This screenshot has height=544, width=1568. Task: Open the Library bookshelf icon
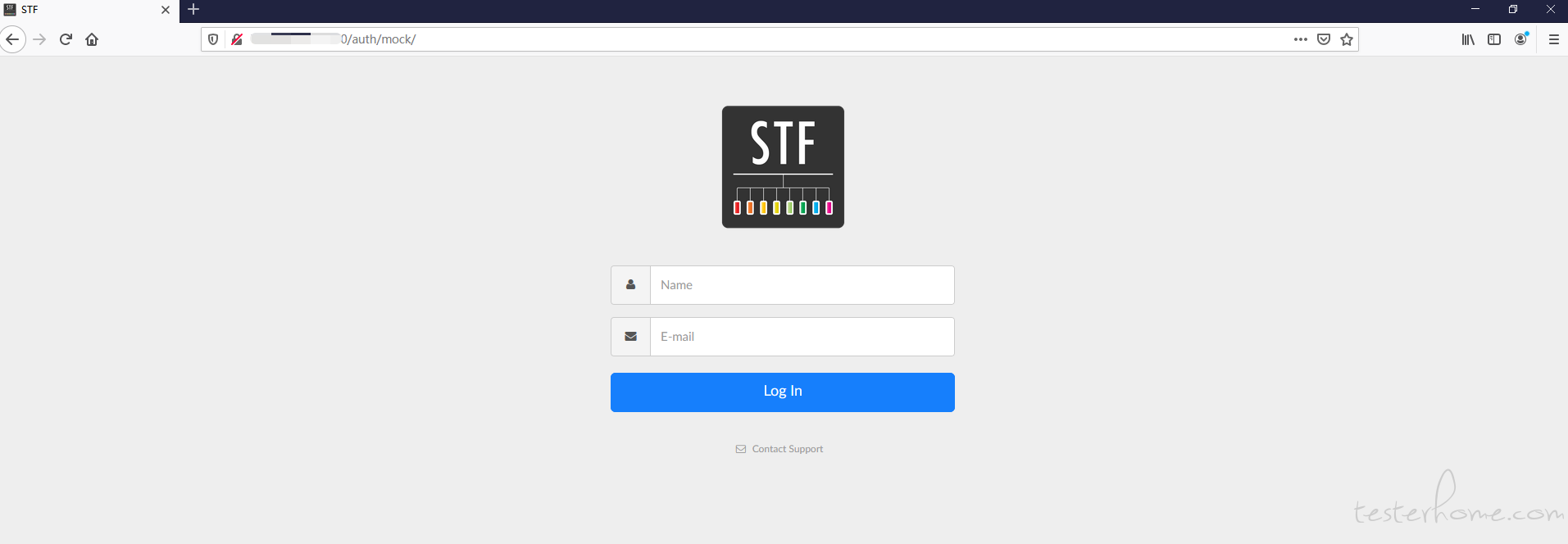1468,39
